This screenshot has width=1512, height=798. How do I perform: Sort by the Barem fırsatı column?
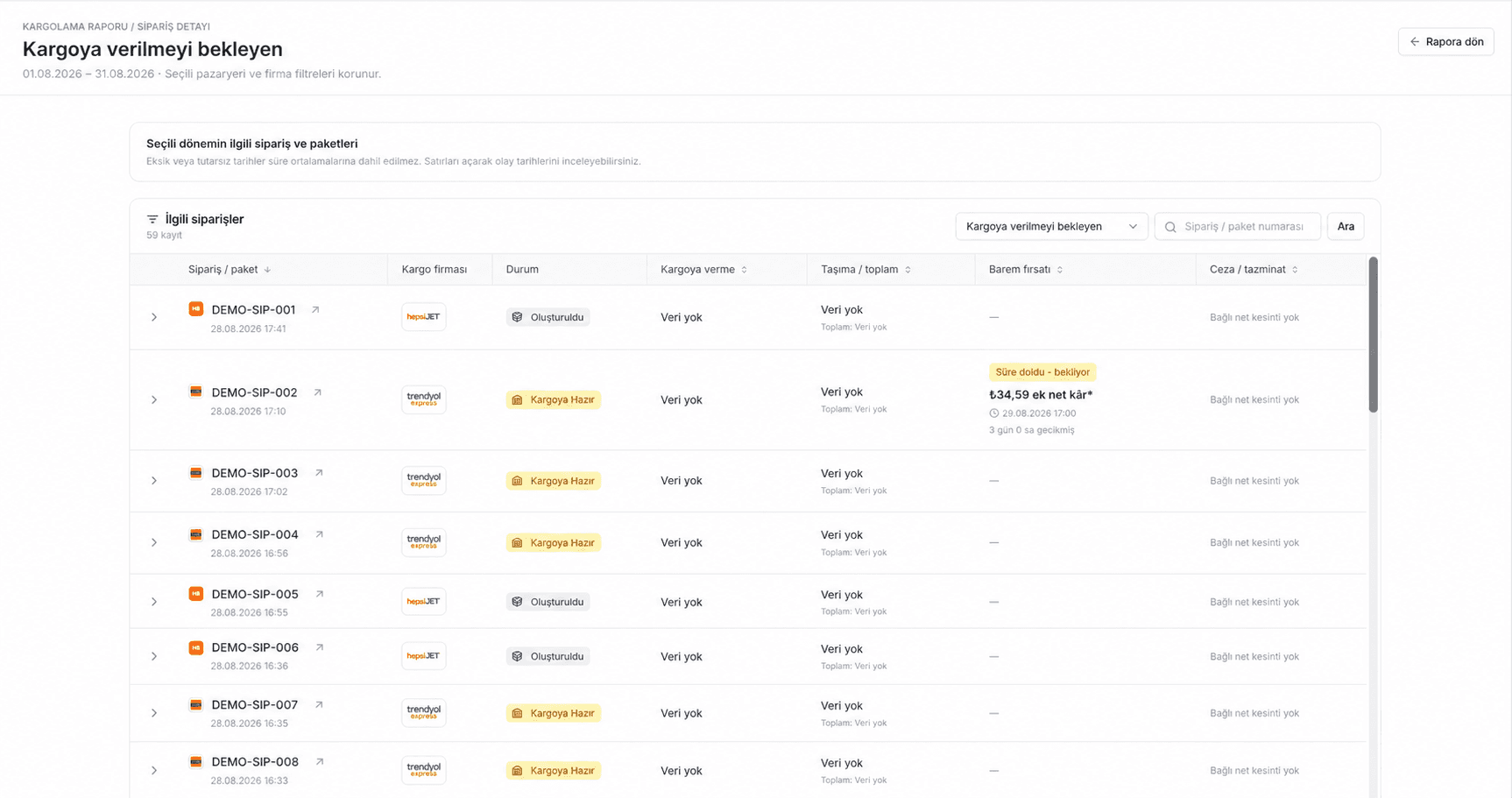(x=1060, y=270)
